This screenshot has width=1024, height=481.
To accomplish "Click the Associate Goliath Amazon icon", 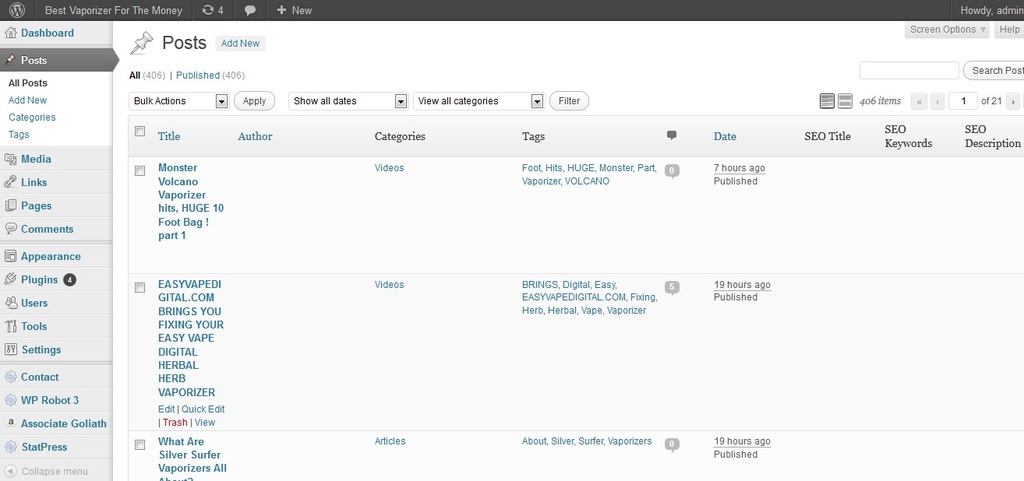I will (x=10, y=424).
